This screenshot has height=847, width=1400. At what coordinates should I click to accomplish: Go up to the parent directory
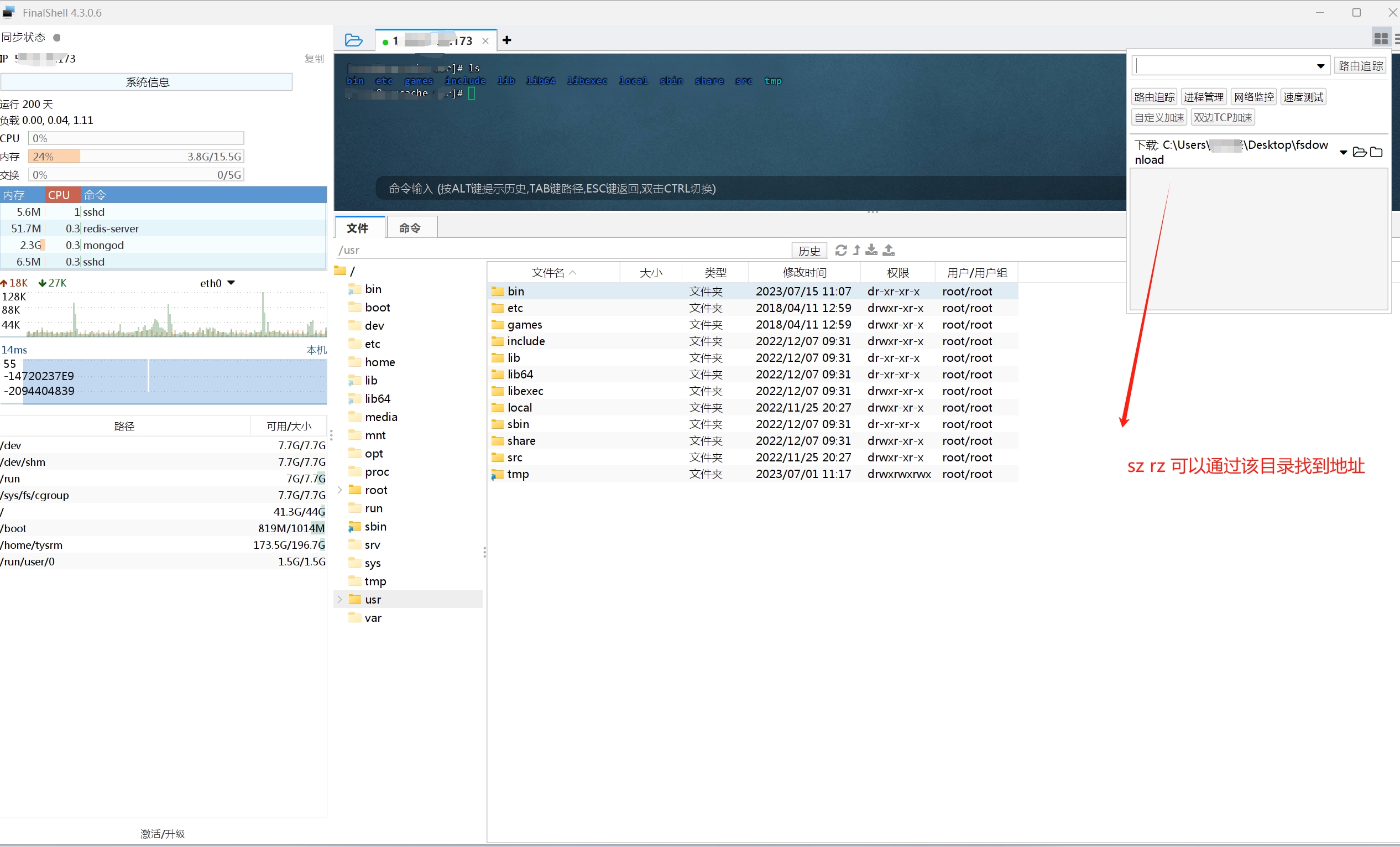coord(856,250)
